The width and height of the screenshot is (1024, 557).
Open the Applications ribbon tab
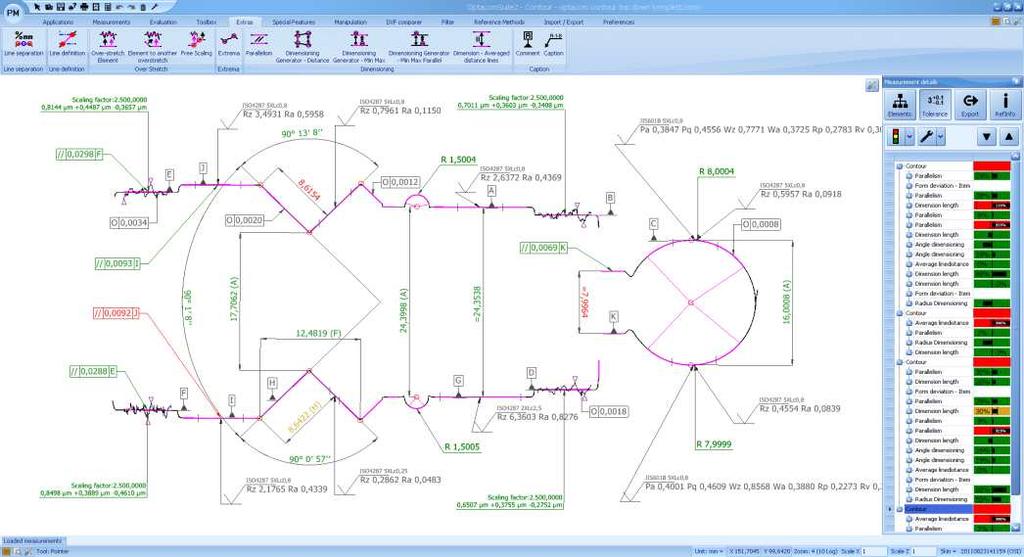click(58, 22)
